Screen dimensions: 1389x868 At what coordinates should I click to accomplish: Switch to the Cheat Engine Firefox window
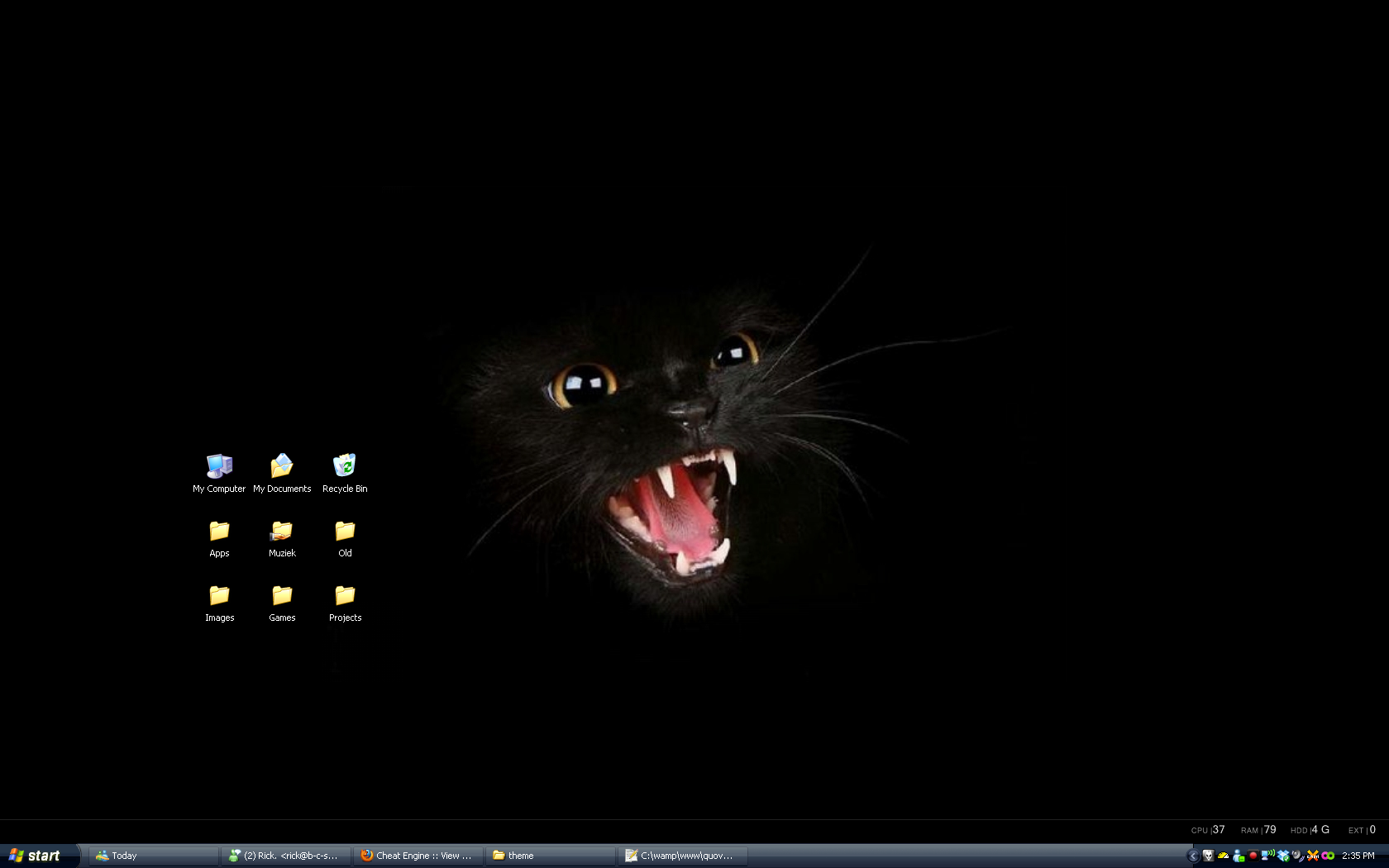coord(418,856)
